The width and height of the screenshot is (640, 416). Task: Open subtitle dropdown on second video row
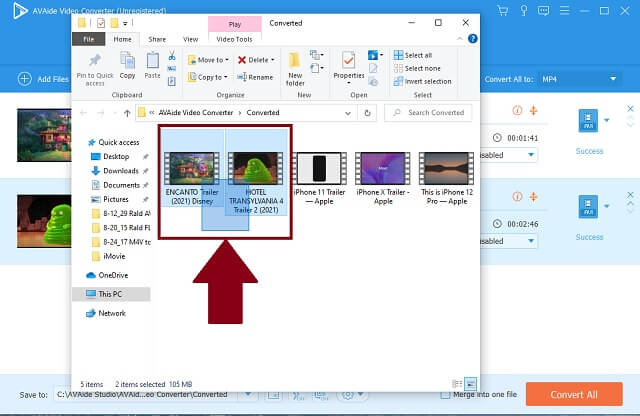pyautogui.click(x=531, y=241)
